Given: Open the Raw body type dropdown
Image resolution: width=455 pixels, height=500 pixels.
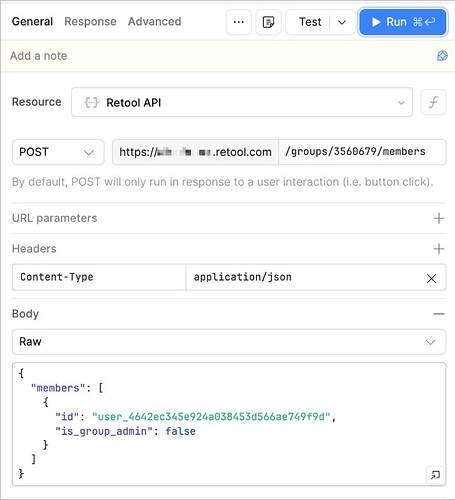Looking at the screenshot, I should click(x=229, y=342).
